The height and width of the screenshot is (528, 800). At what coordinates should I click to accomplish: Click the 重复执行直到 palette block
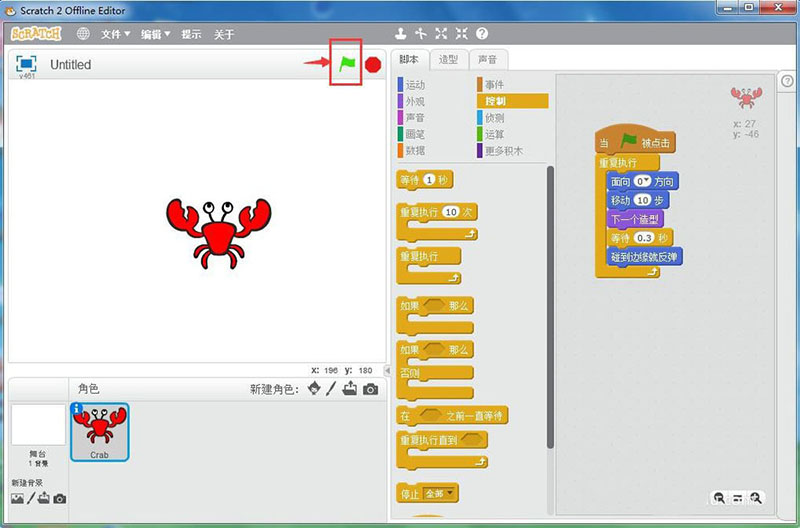(442, 449)
